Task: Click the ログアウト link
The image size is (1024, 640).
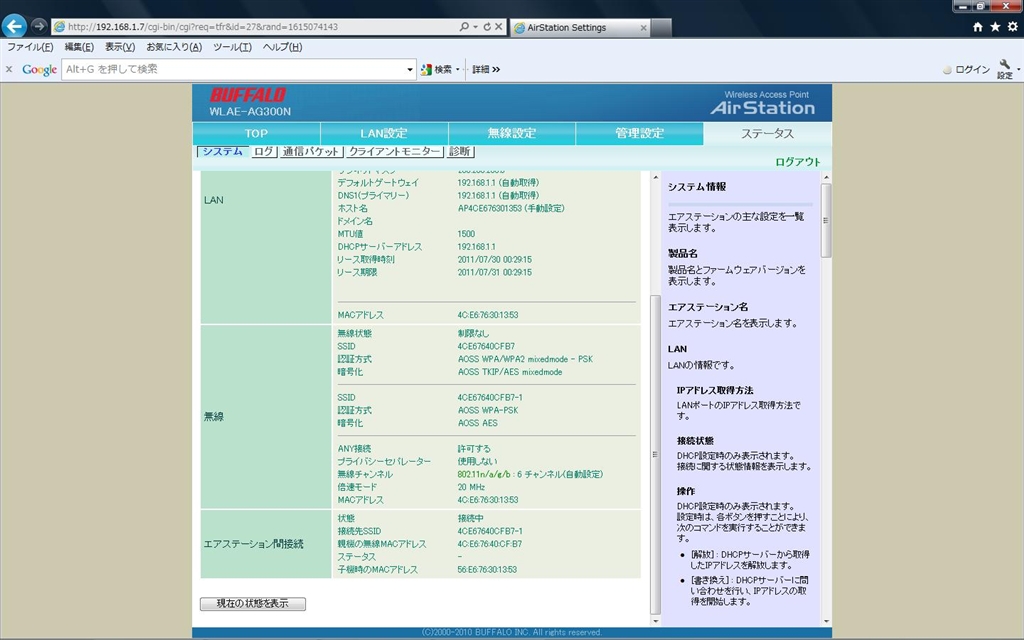Action: pyautogui.click(x=797, y=162)
